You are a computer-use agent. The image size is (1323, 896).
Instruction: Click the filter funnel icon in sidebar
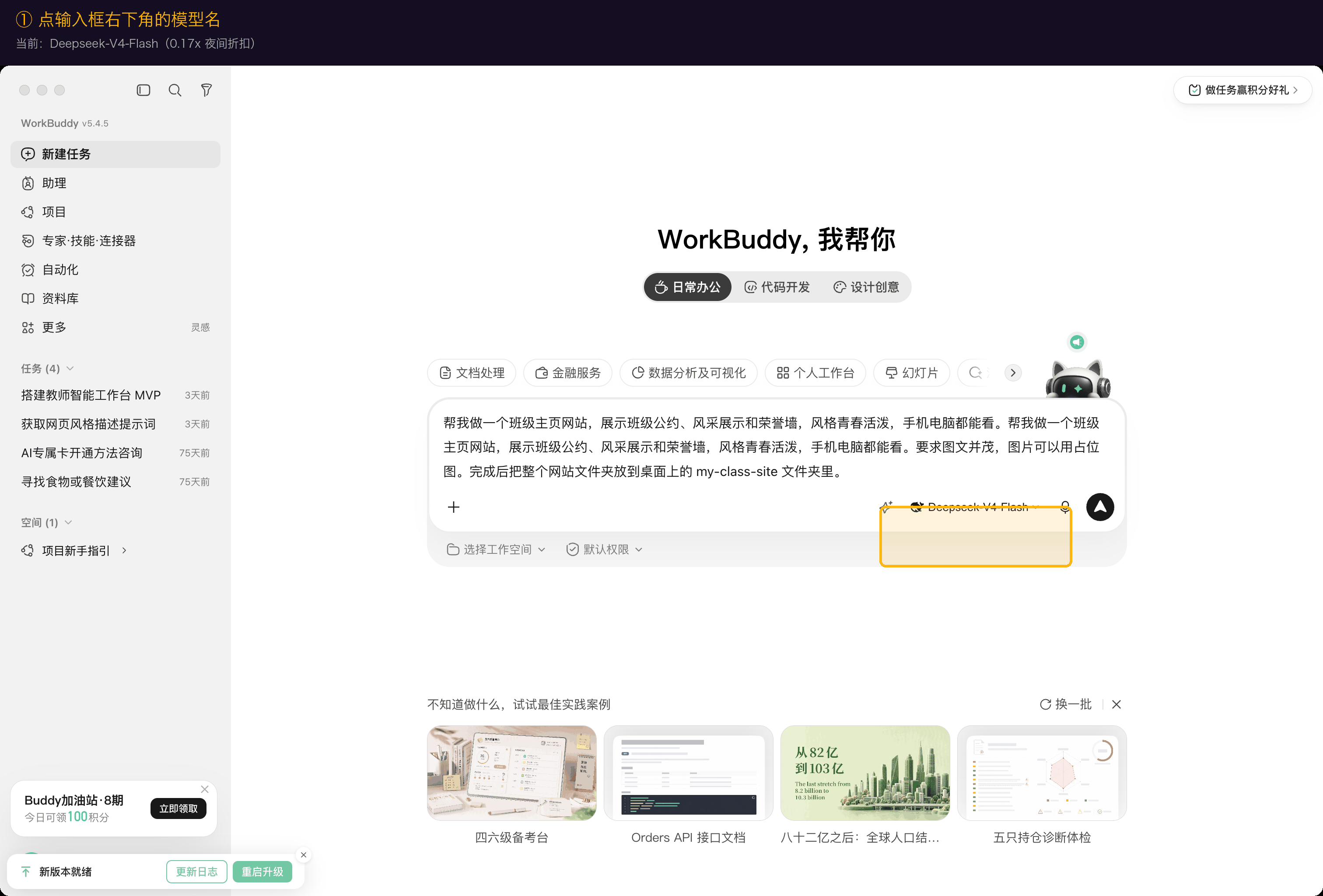pos(206,90)
